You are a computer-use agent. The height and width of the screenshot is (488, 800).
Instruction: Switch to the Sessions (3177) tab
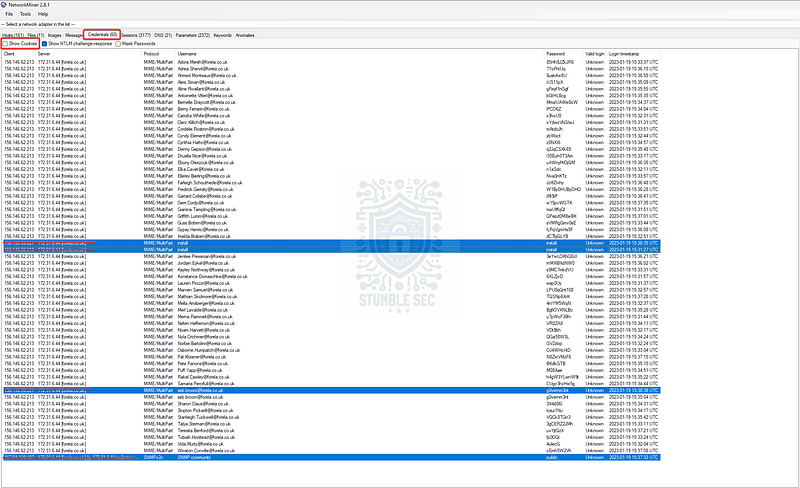(x=136, y=35)
